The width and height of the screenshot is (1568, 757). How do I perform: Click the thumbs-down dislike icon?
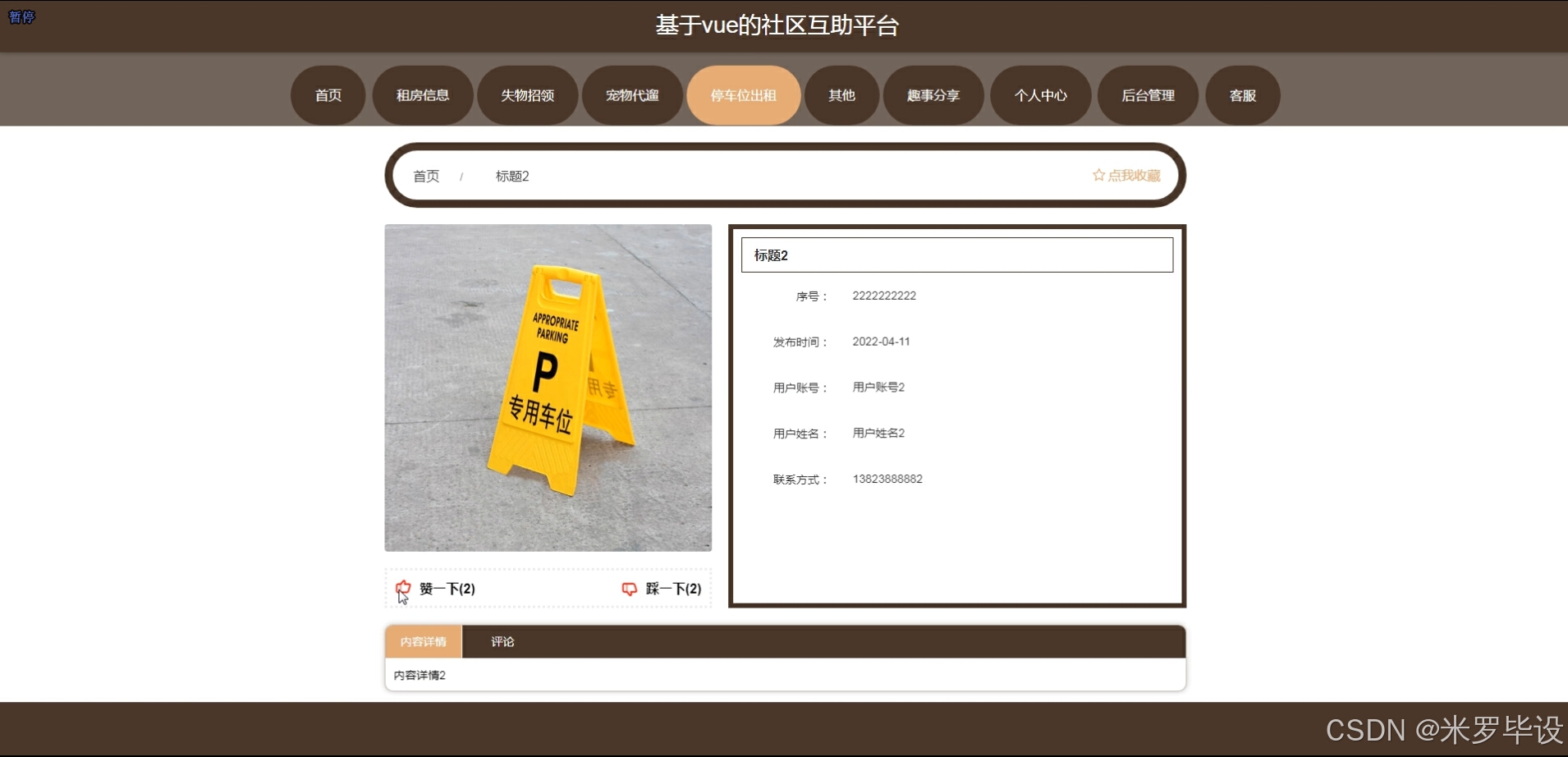[630, 589]
